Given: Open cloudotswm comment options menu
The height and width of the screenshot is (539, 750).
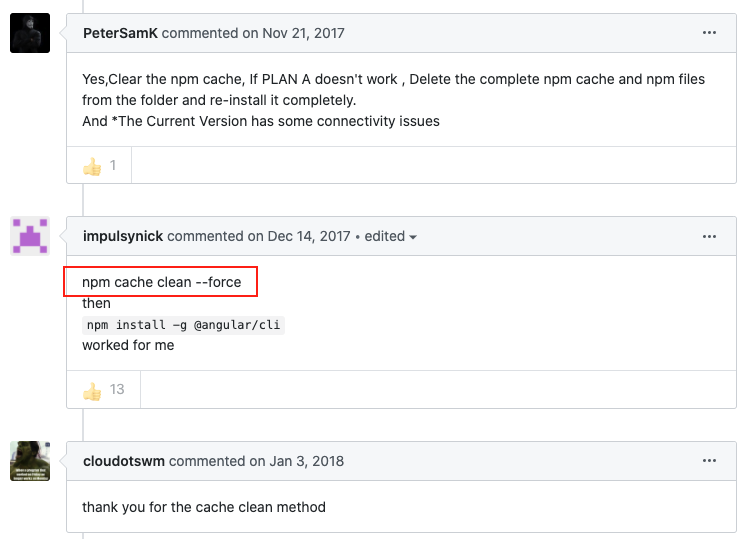Looking at the screenshot, I should [709, 461].
